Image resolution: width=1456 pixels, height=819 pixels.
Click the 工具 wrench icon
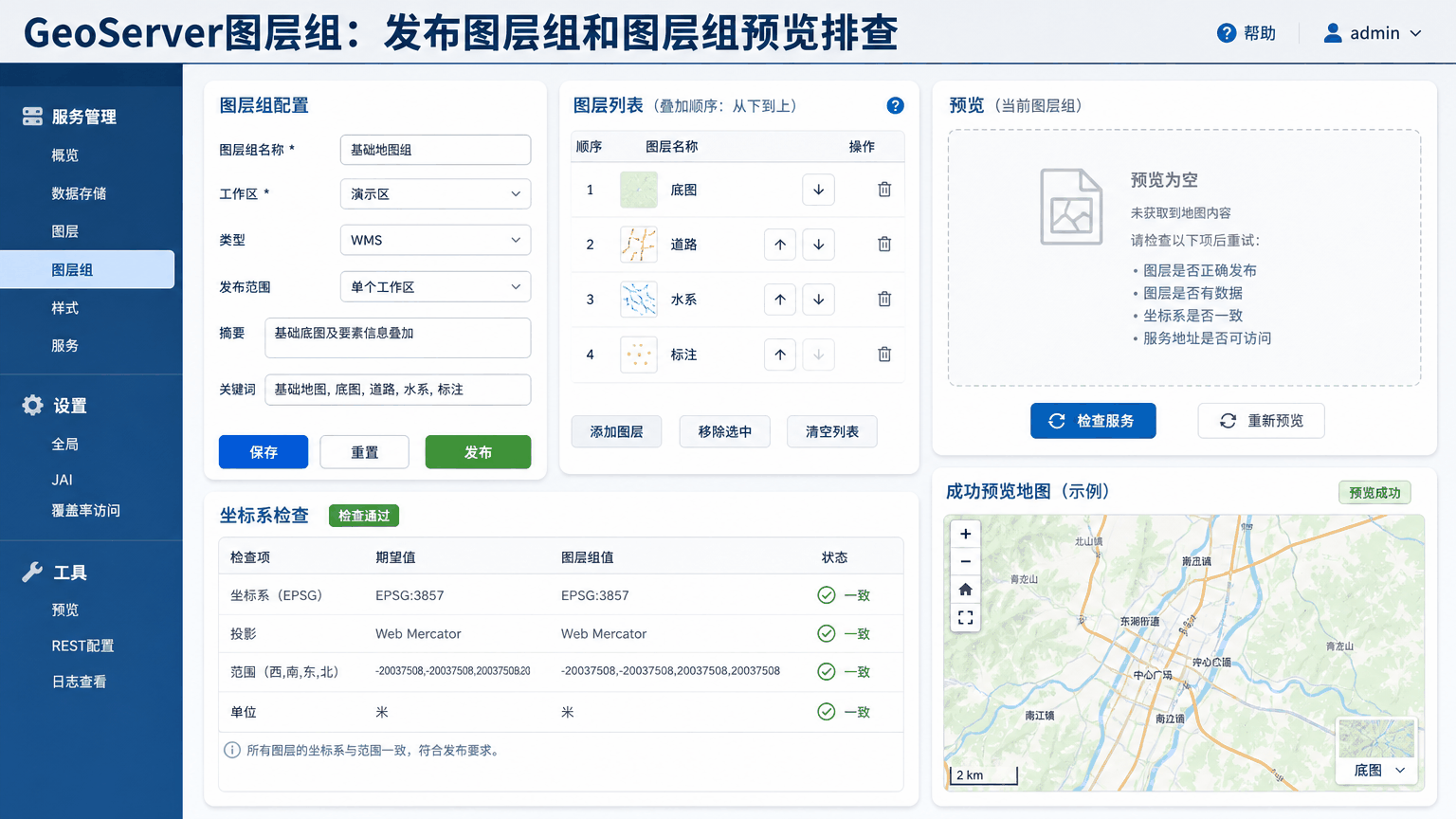point(32,572)
